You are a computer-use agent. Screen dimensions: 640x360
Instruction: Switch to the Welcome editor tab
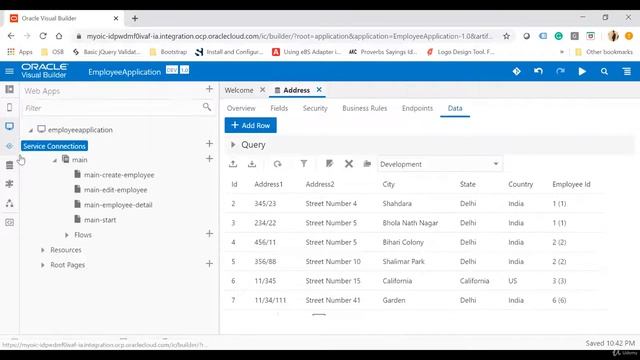tap(239, 90)
